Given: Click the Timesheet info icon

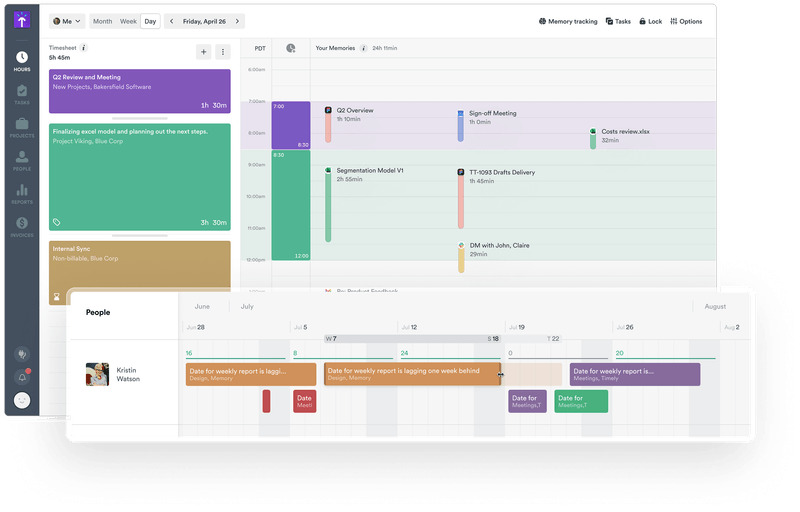Looking at the screenshot, I should coord(84,47).
